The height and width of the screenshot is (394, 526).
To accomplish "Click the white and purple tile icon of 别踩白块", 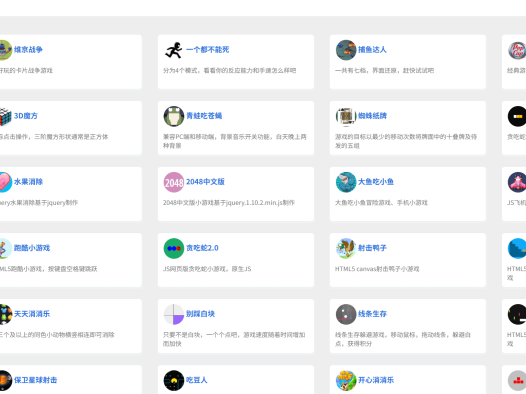I will 174,314.
